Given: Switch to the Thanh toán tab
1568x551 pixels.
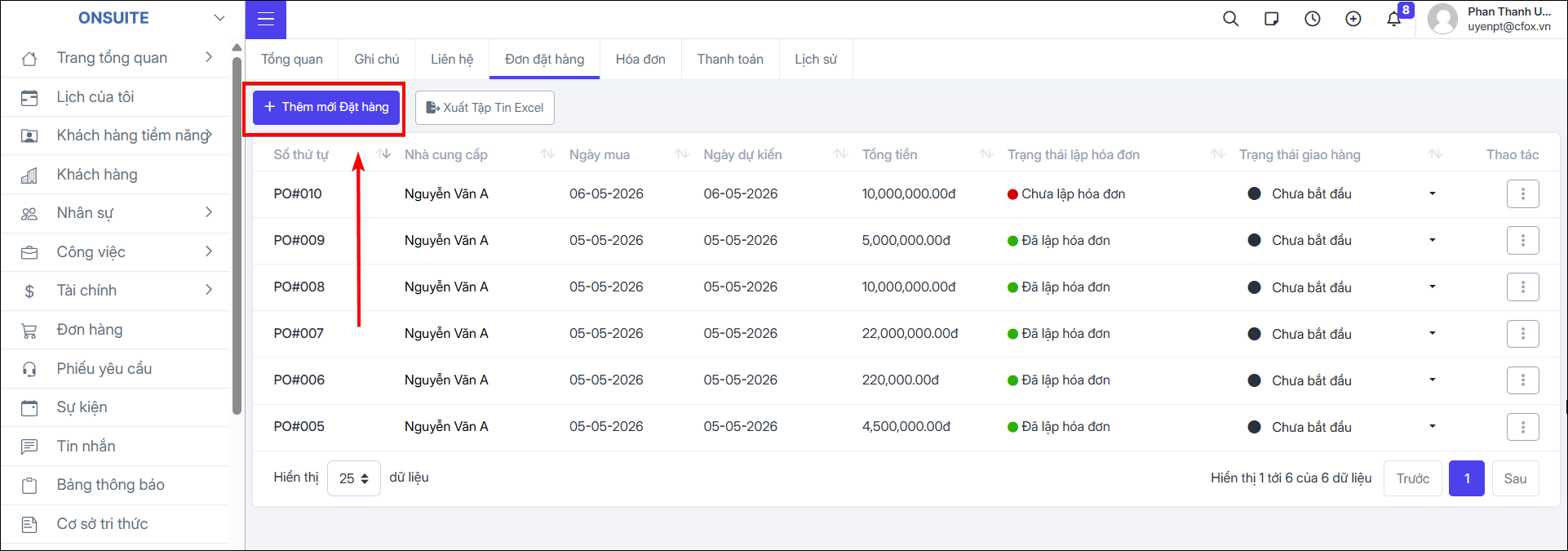Looking at the screenshot, I should click(x=730, y=60).
